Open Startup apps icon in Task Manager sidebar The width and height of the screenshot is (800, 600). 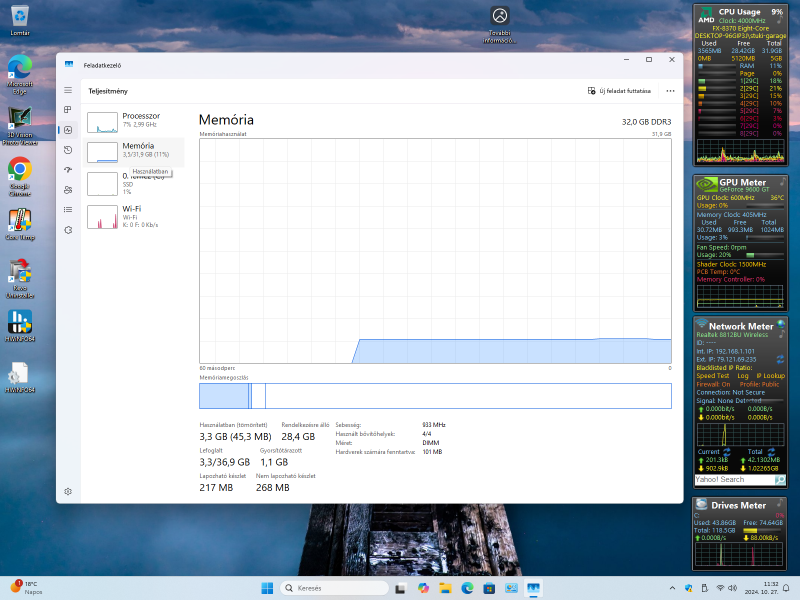[68, 170]
